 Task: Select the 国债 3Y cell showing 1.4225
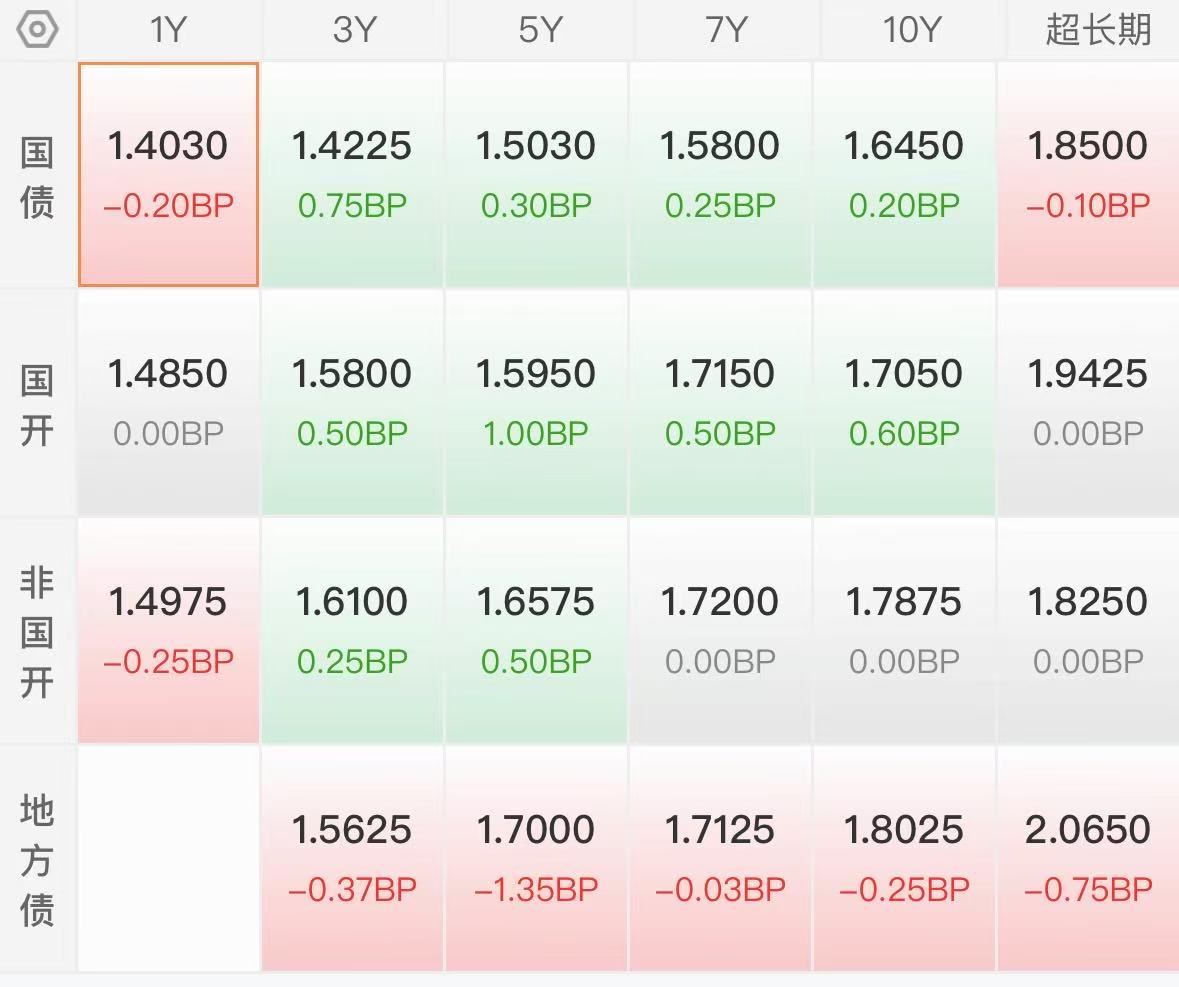tap(352, 174)
